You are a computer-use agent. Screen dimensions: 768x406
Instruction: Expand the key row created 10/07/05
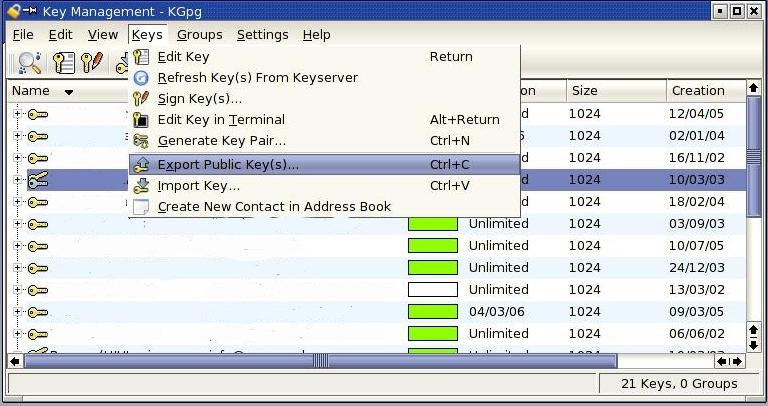click(17, 246)
